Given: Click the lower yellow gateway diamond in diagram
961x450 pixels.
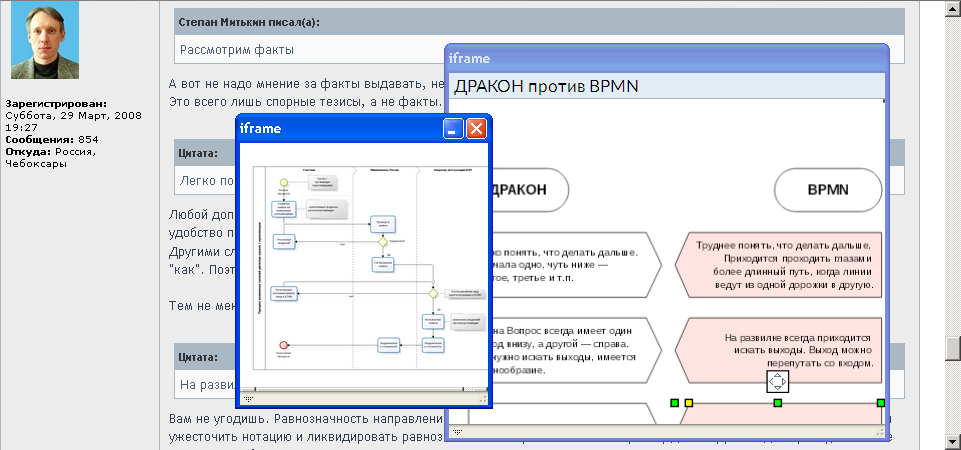Looking at the screenshot, I should pos(433,294).
